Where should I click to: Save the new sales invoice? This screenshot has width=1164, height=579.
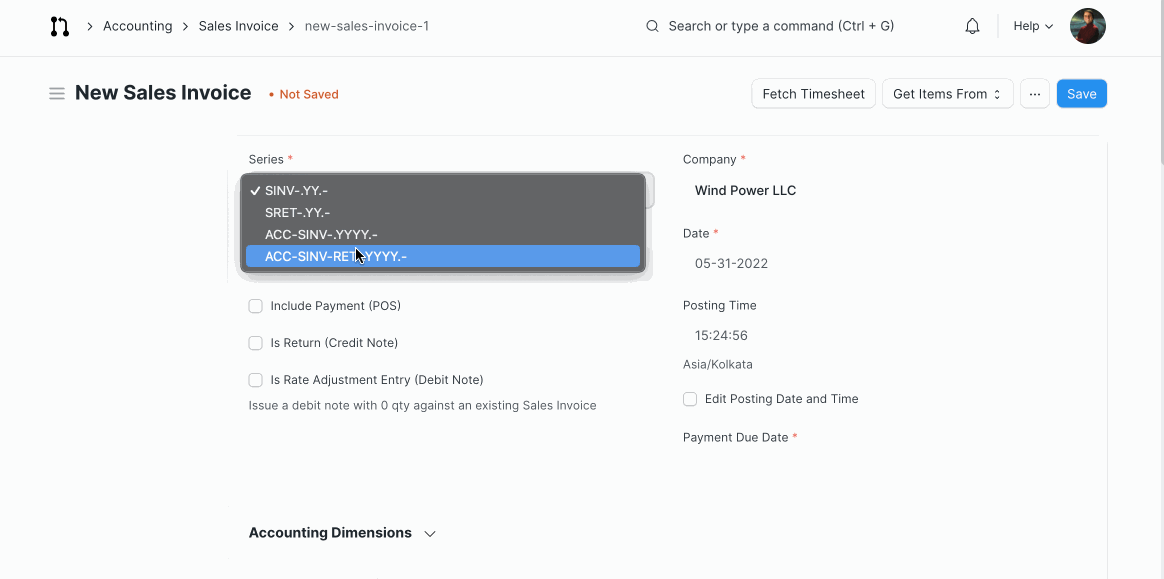coord(1081,93)
